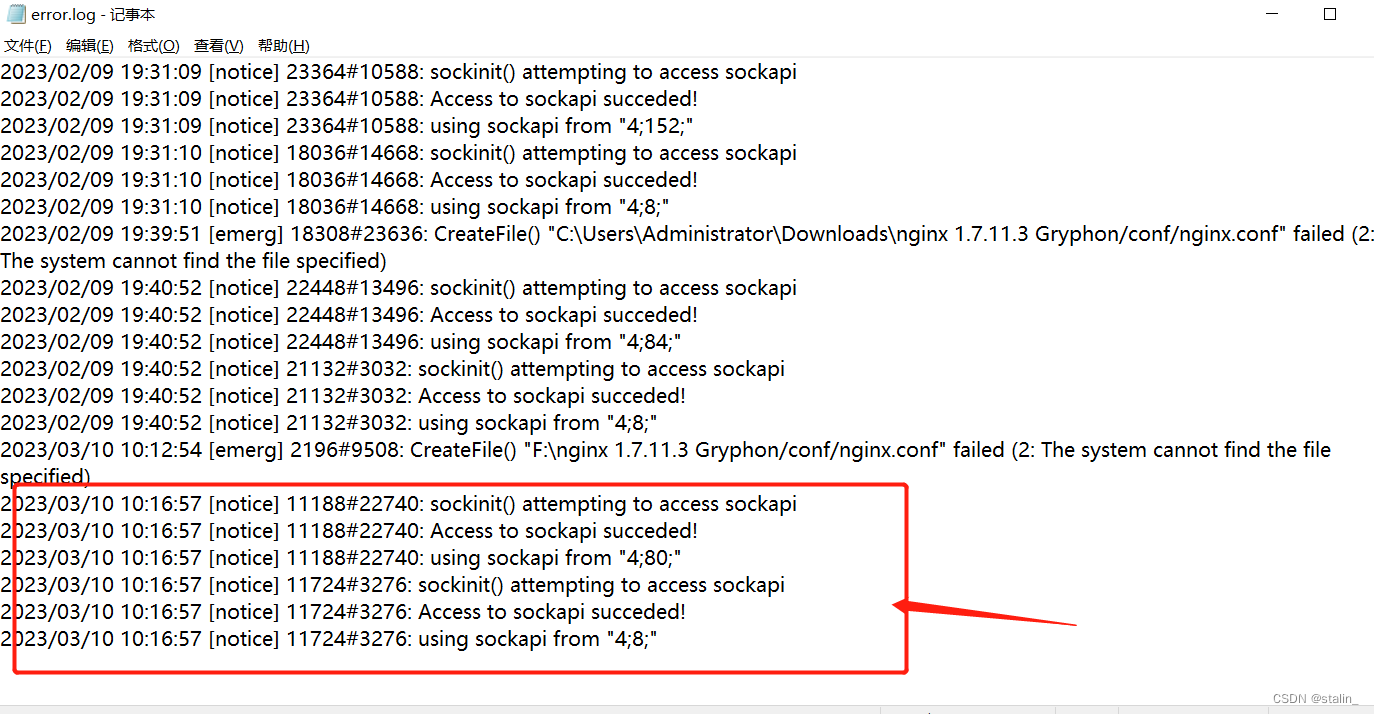Maximize the Notepad window

[1329, 14]
